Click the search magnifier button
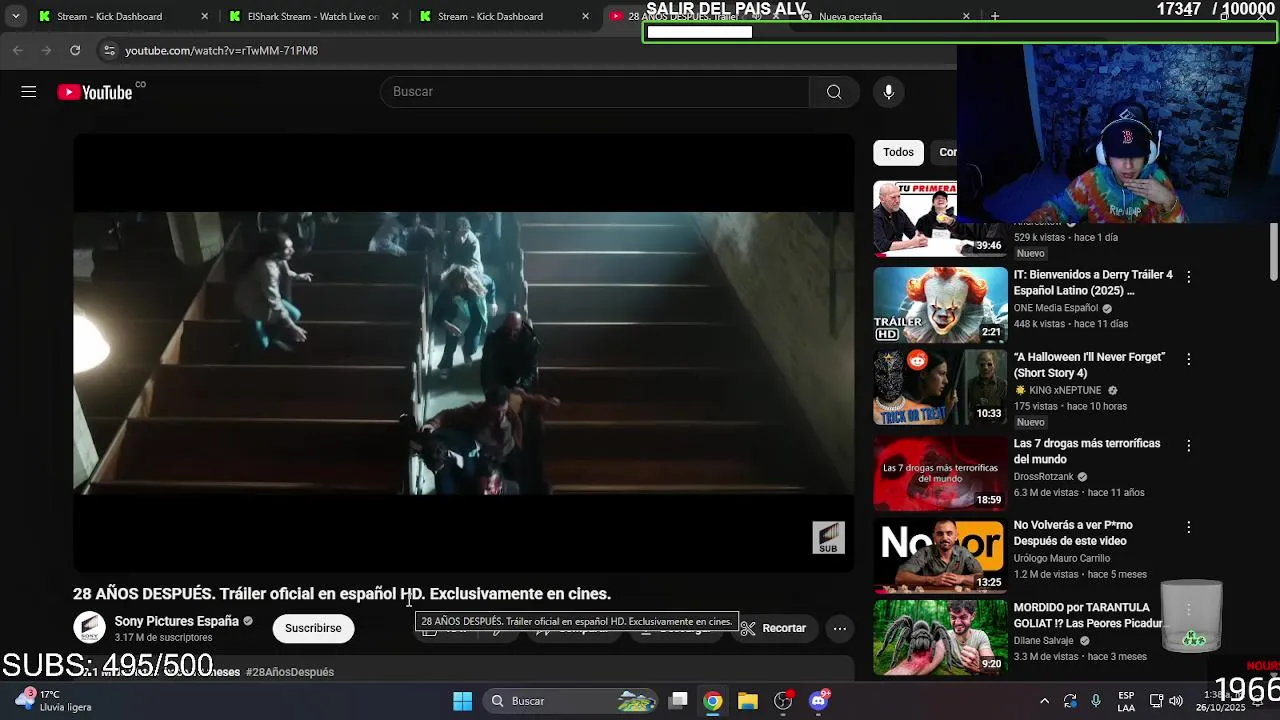This screenshot has height=720, width=1280. (x=834, y=92)
